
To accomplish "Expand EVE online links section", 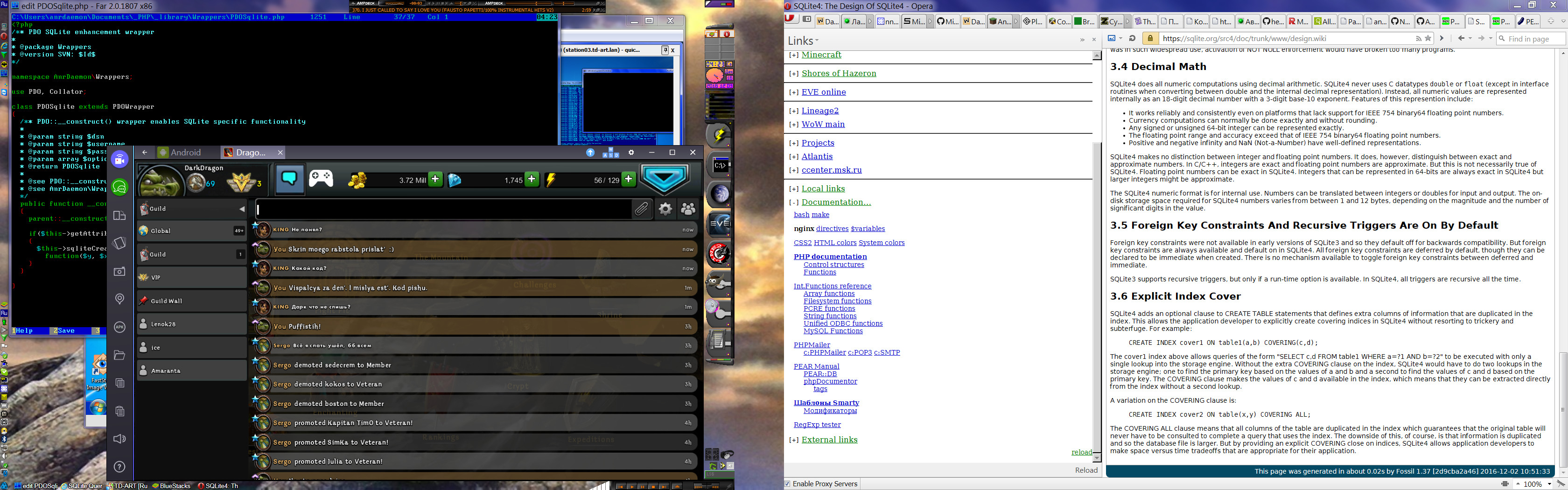I will [x=794, y=92].
